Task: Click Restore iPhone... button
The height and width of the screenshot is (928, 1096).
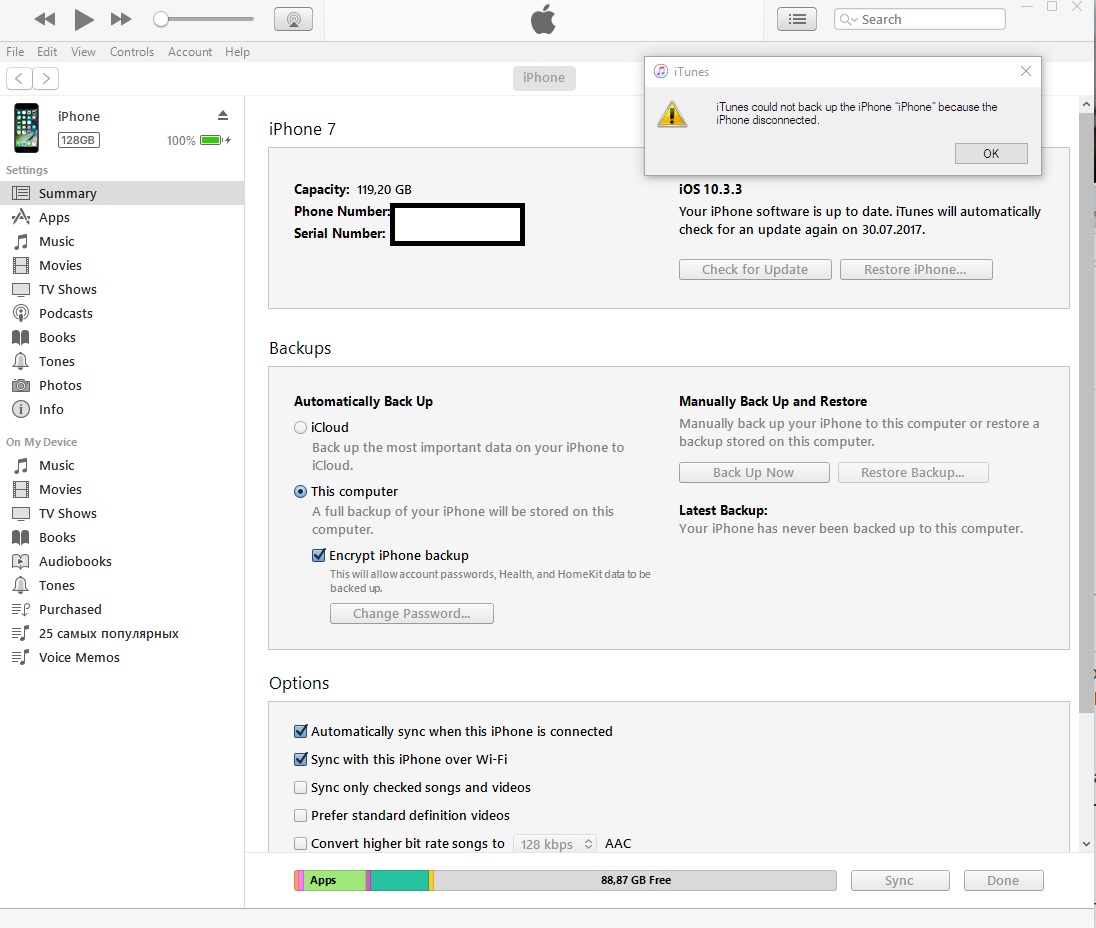Action: pyautogui.click(x=916, y=270)
